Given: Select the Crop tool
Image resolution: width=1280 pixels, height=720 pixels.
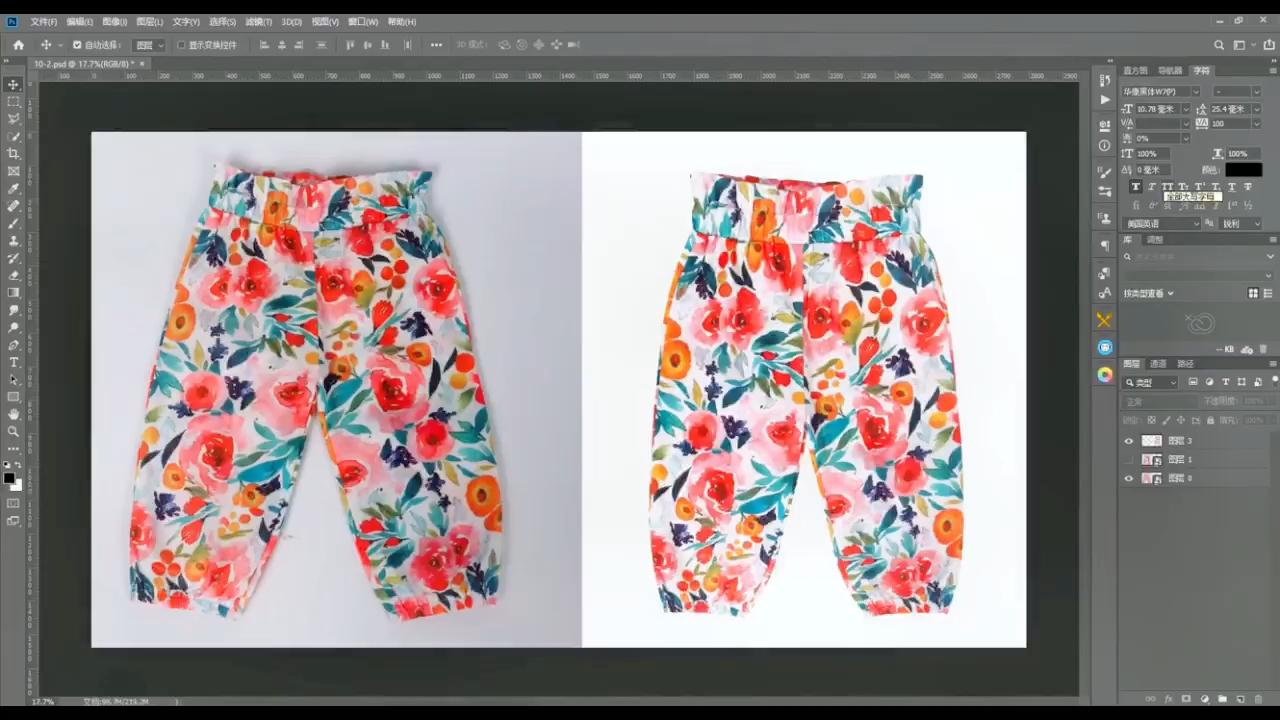Looking at the screenshot, I should 13,153.
